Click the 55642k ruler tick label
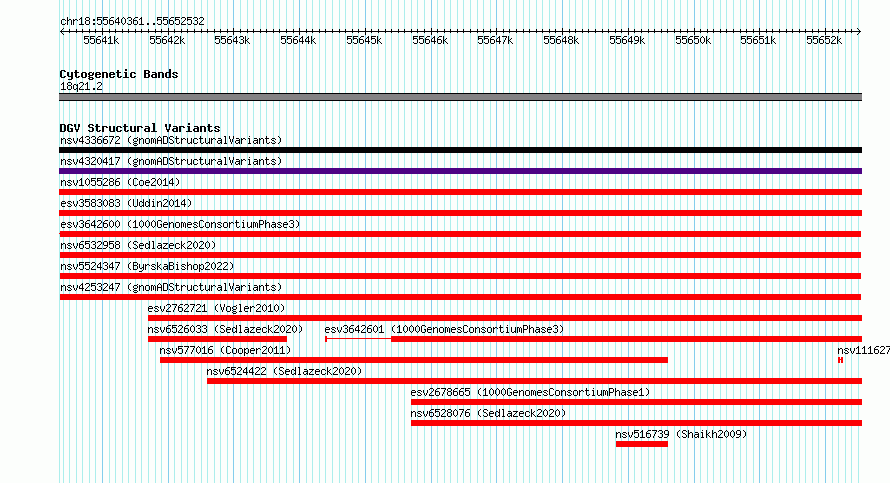This screenshot has width=890, height=483. pos(167,40)
